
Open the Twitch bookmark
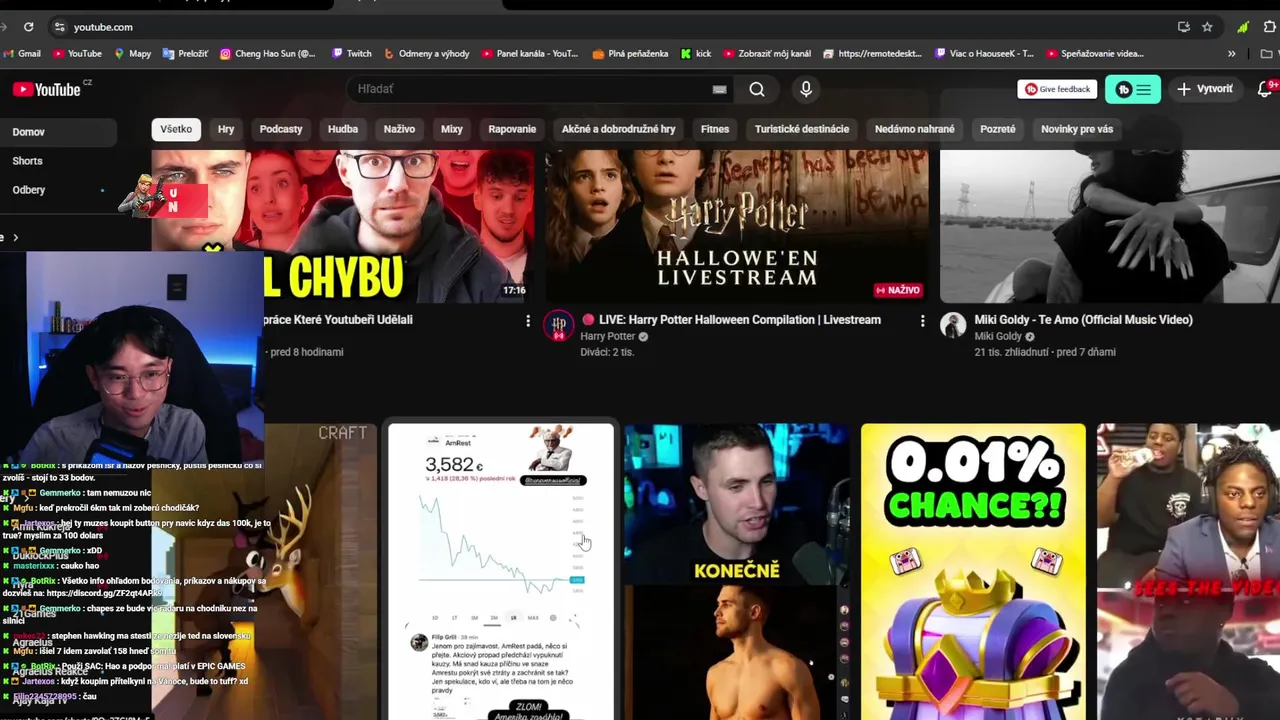click(x=351, y=53)
